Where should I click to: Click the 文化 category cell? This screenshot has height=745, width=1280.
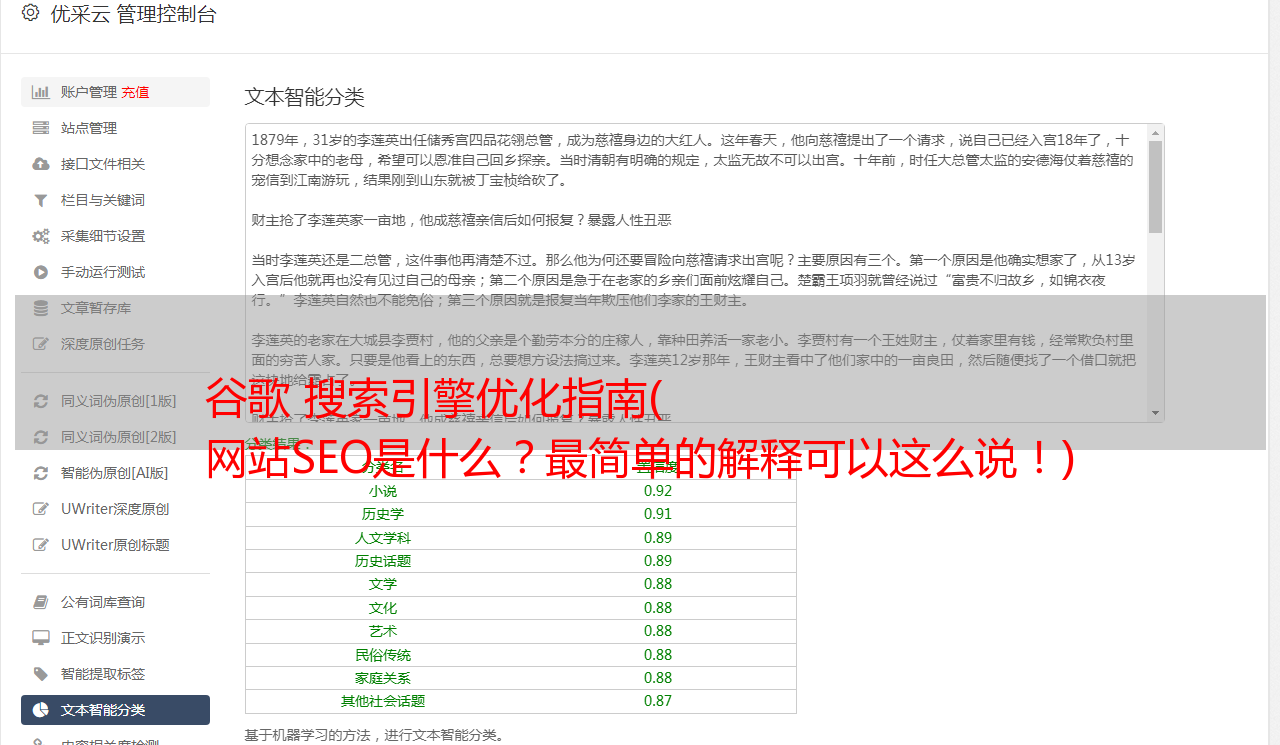[383, 608]
